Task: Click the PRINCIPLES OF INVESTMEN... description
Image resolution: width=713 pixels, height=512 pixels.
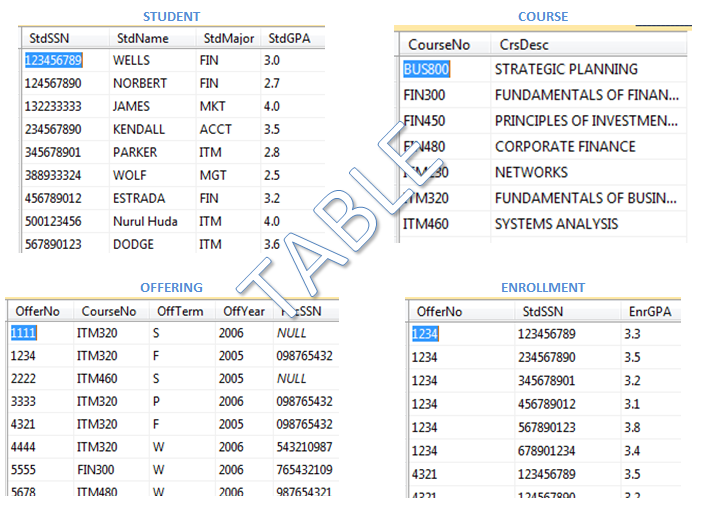Action: click(x=586, y=121)
